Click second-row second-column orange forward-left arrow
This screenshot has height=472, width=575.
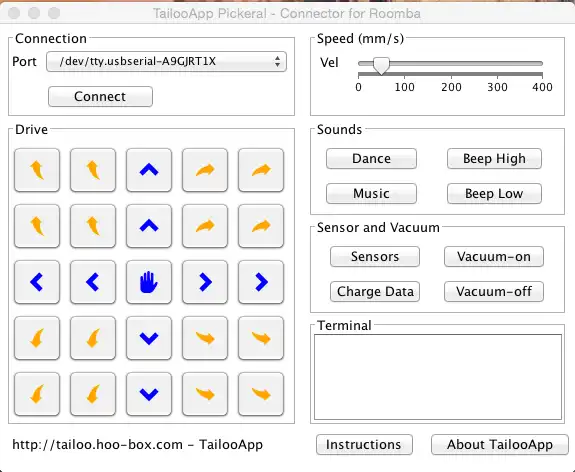click(x=93, y=226)
